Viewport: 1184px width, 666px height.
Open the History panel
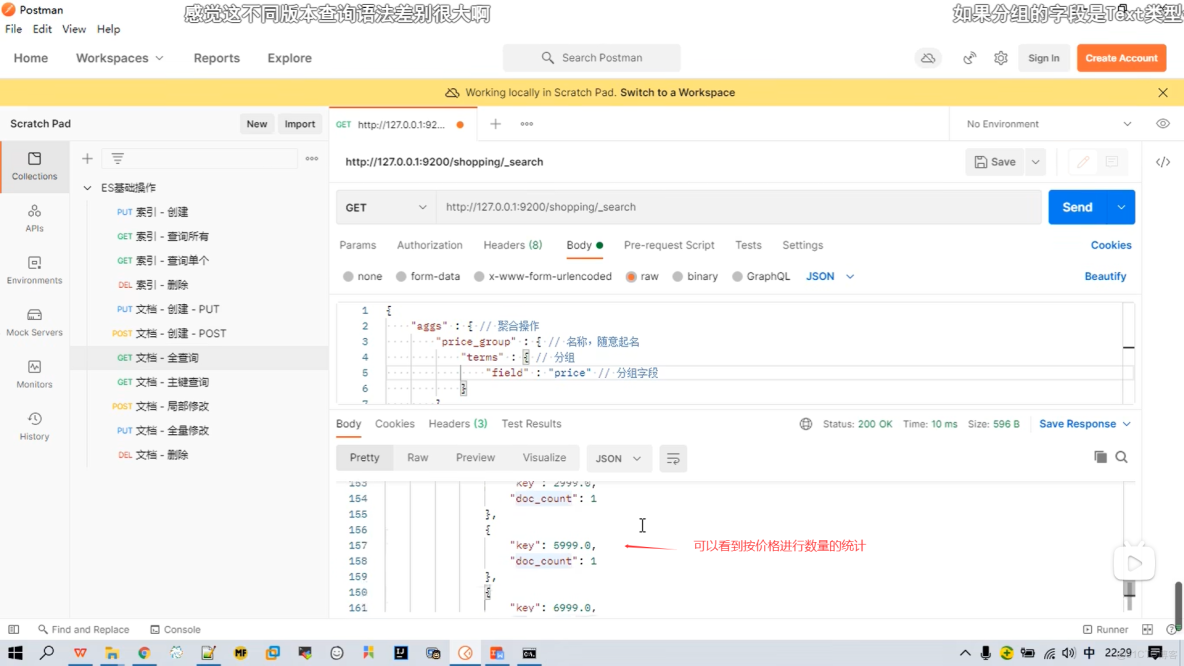click(34, 425)
